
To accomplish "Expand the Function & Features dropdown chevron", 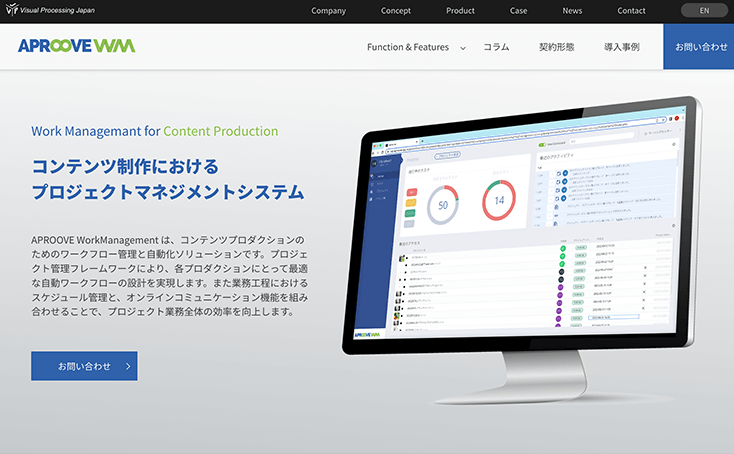I will click(463, 48).
